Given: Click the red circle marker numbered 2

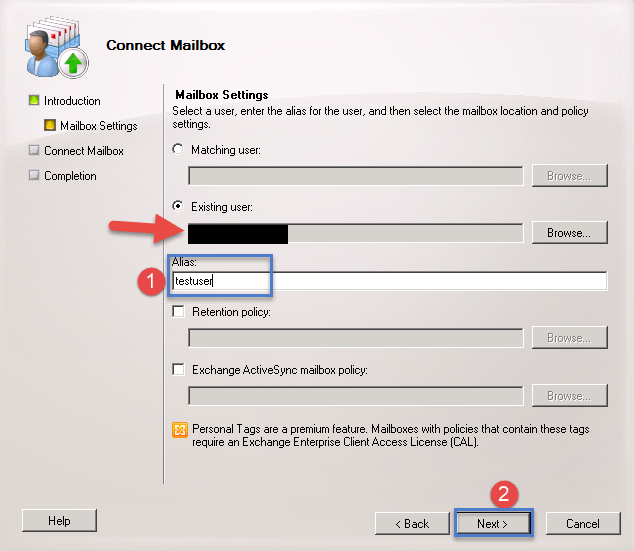Looking at the screenshot, I should pyautogui.click(x=503, y=493).
